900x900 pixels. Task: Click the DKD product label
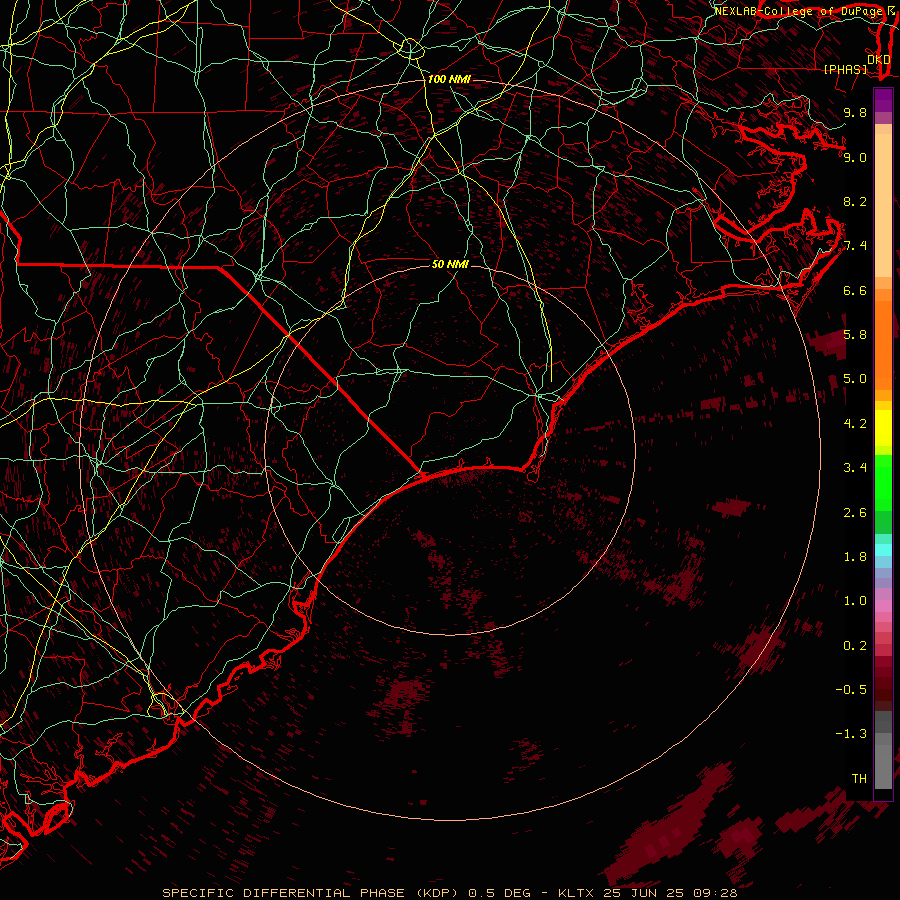point(879,59)
